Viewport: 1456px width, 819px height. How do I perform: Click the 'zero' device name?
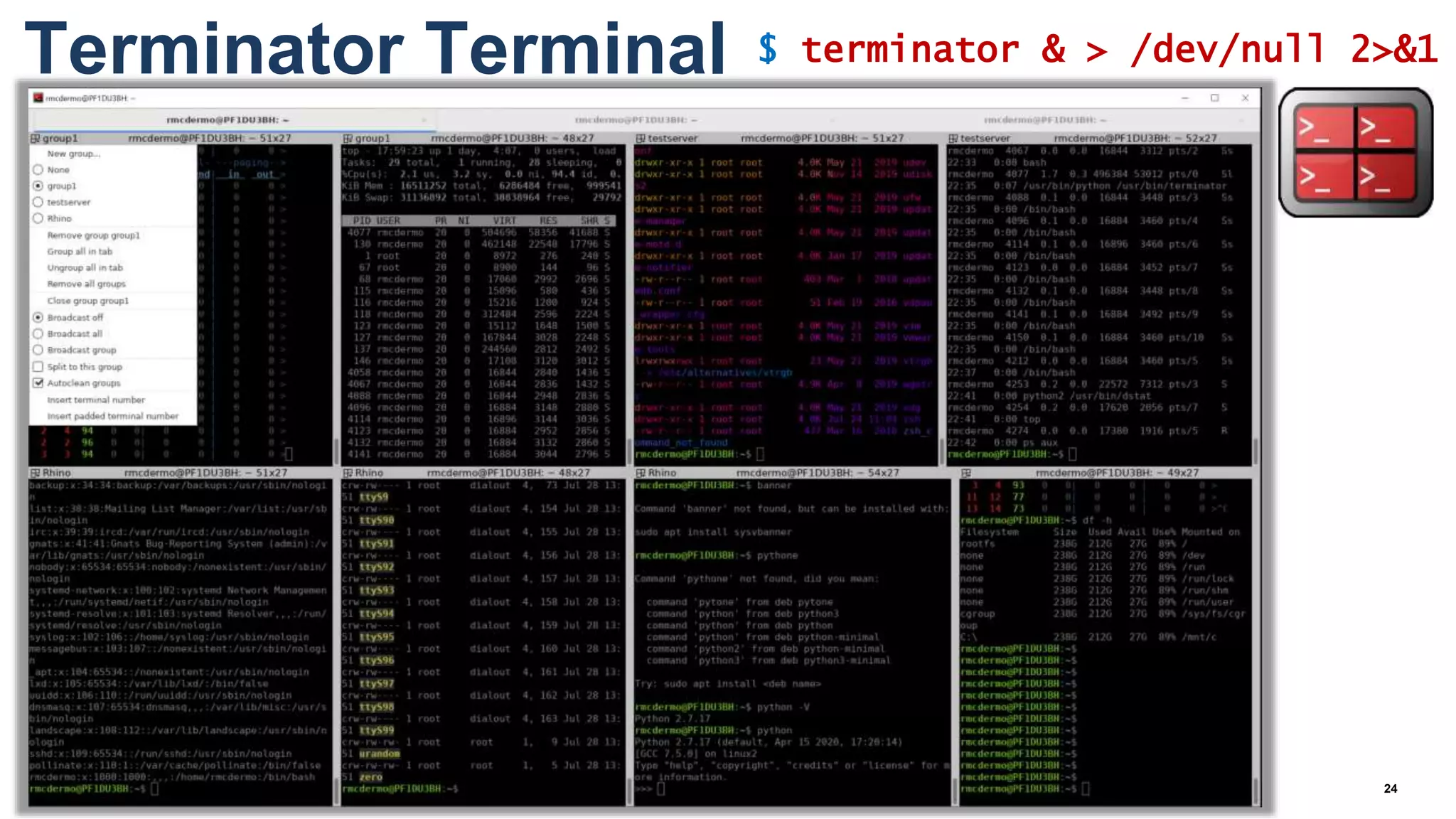pos(371,777)
